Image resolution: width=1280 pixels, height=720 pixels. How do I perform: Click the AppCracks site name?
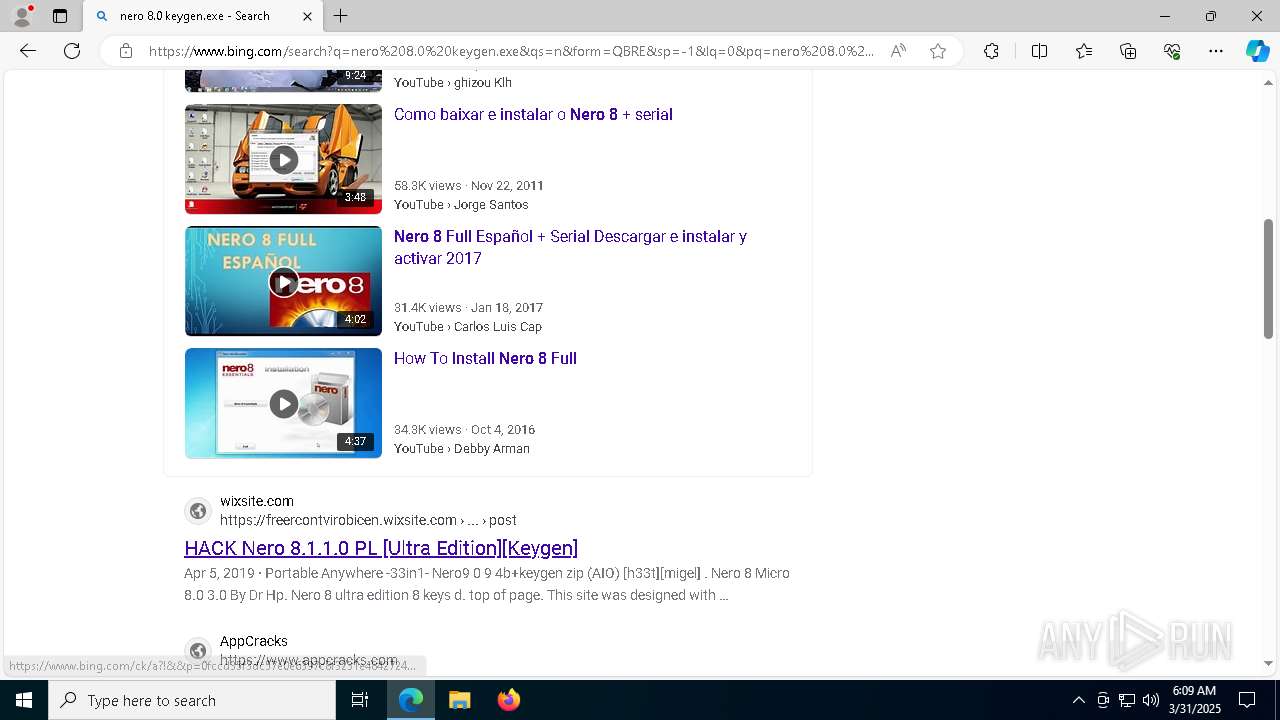point(254,641)
